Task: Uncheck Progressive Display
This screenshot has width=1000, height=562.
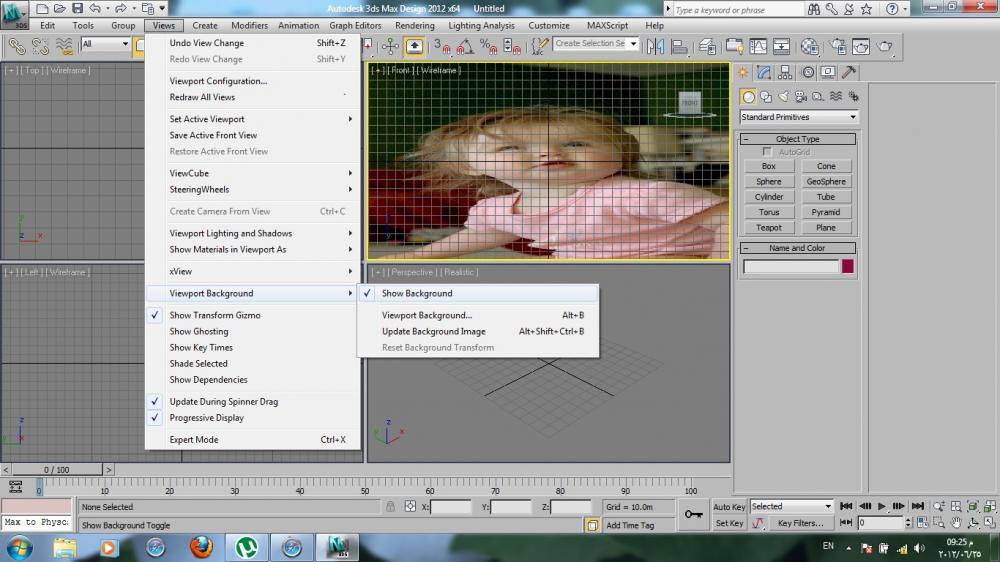Action: tap(206, 418)
